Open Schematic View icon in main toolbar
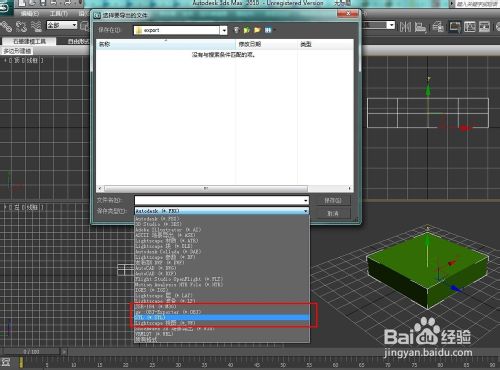 (484, 27)
